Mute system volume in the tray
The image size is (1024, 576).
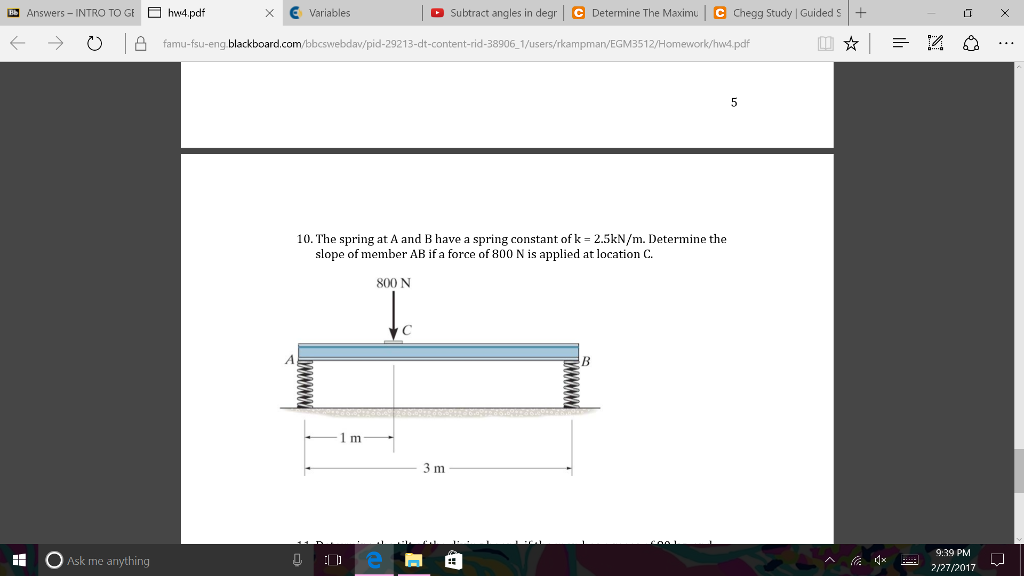coord(880,561)
